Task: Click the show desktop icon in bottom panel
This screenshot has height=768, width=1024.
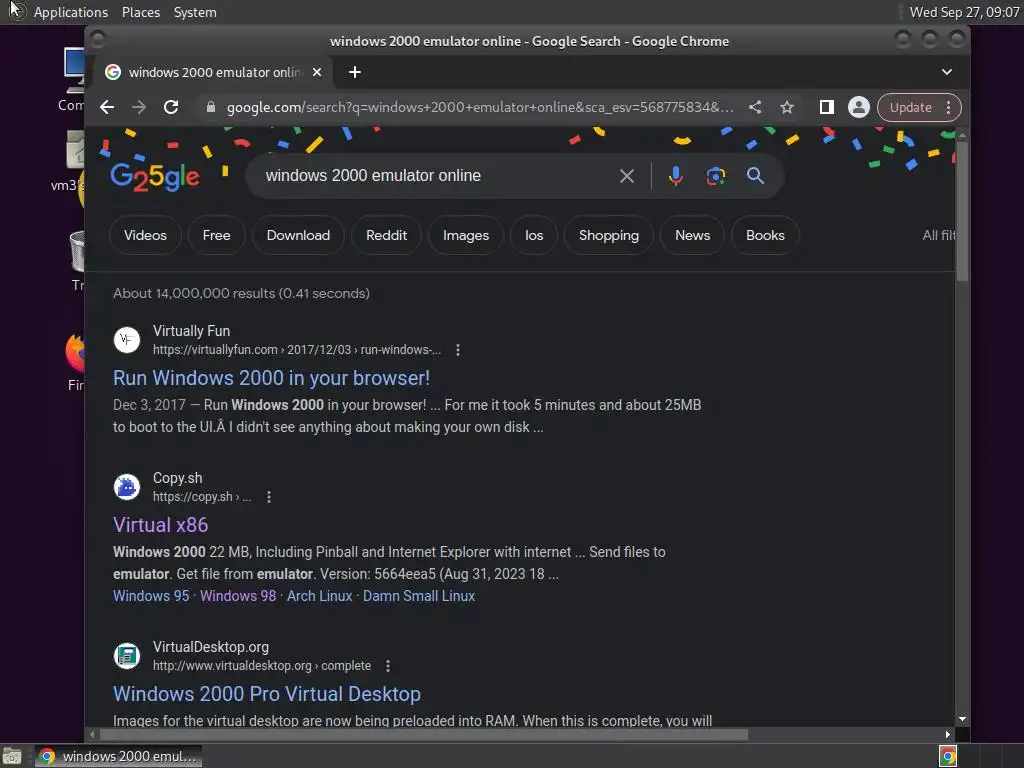Action: tap(12, 756)
